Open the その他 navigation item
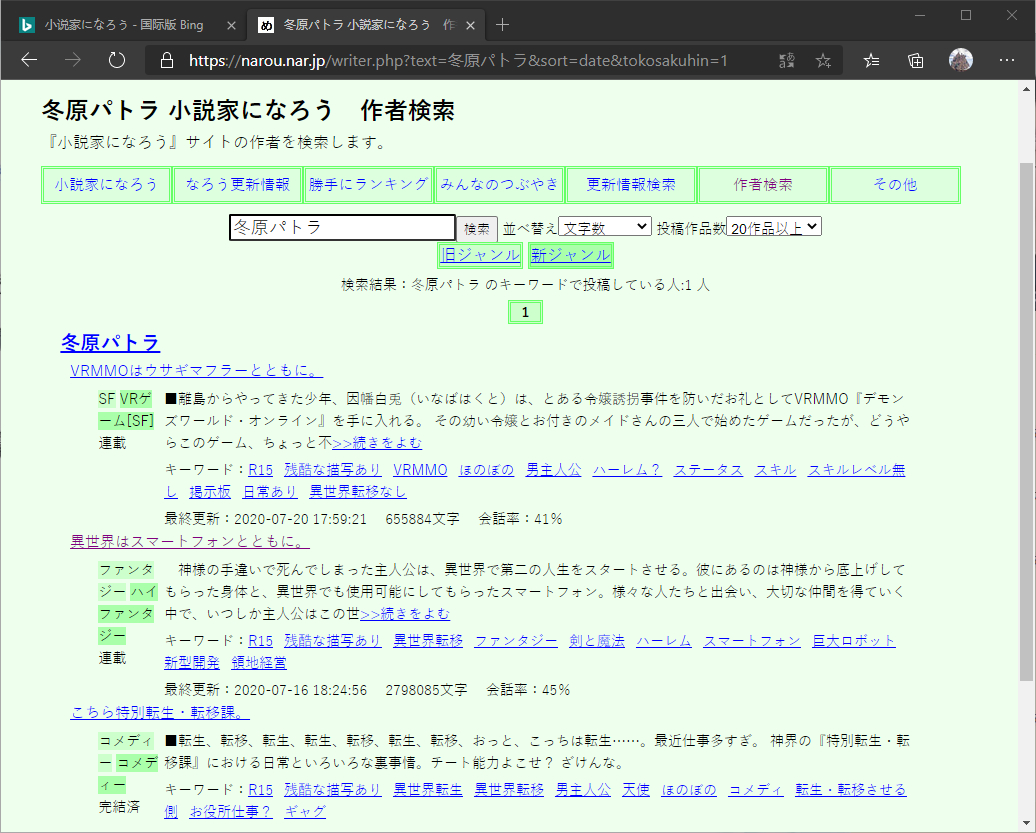Image resolution: width=1036 pixels, height=833 pixels. [895, 184]
